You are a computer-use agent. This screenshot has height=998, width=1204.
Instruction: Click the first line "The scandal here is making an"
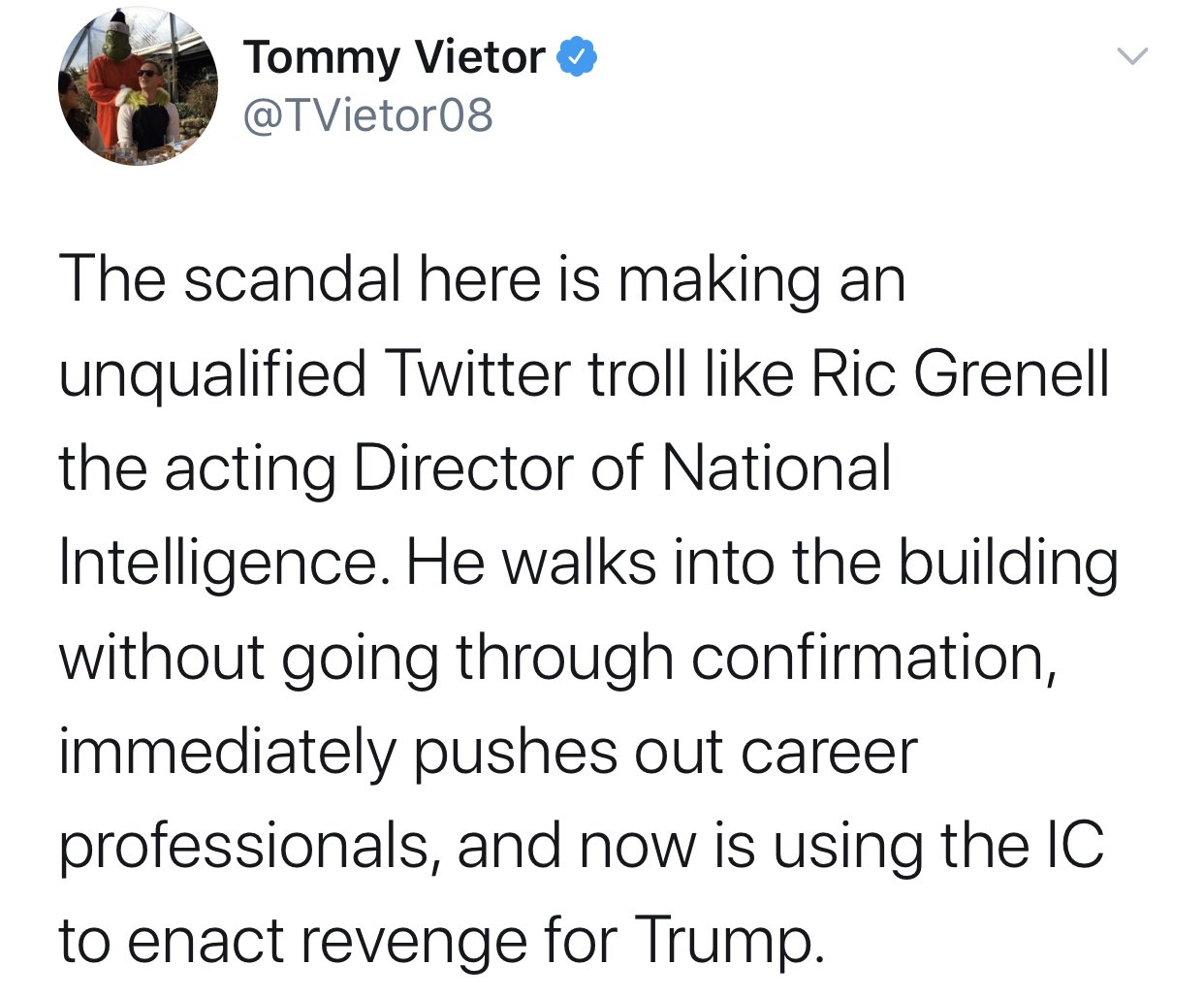click(x=482, y=281)
